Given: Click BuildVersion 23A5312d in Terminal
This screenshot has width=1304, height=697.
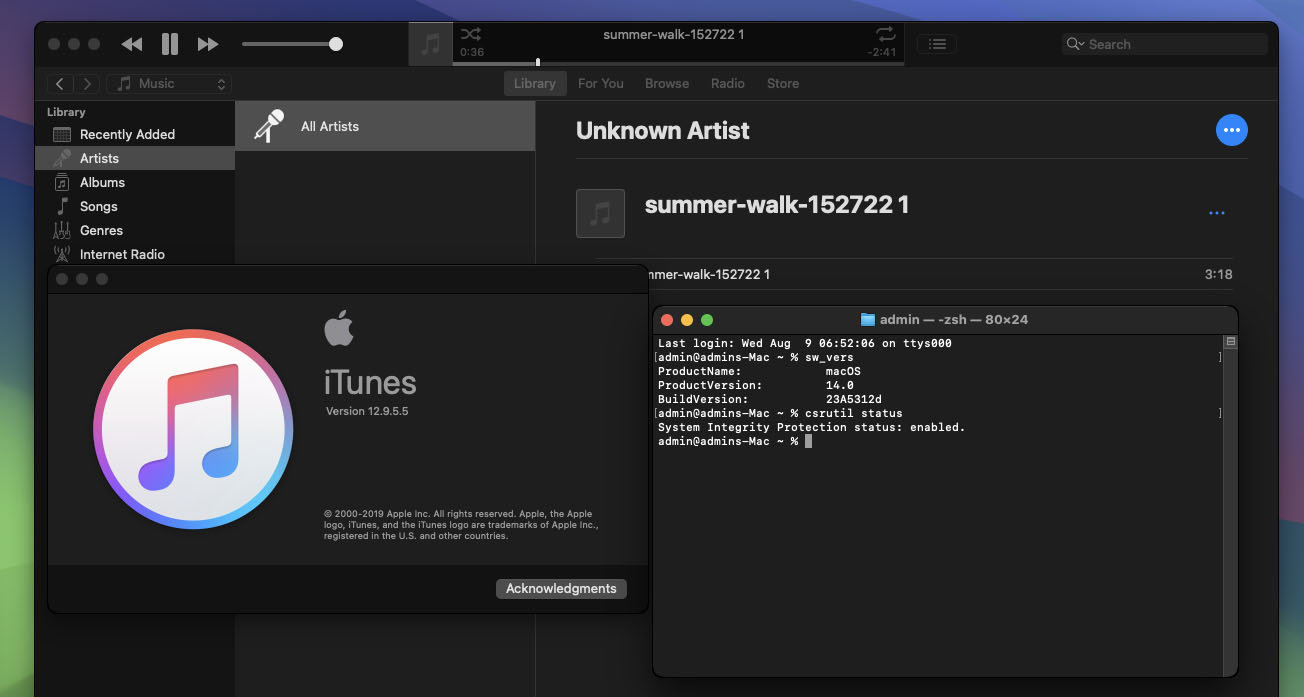Looking at the screenshot, I should pos(770,399).
